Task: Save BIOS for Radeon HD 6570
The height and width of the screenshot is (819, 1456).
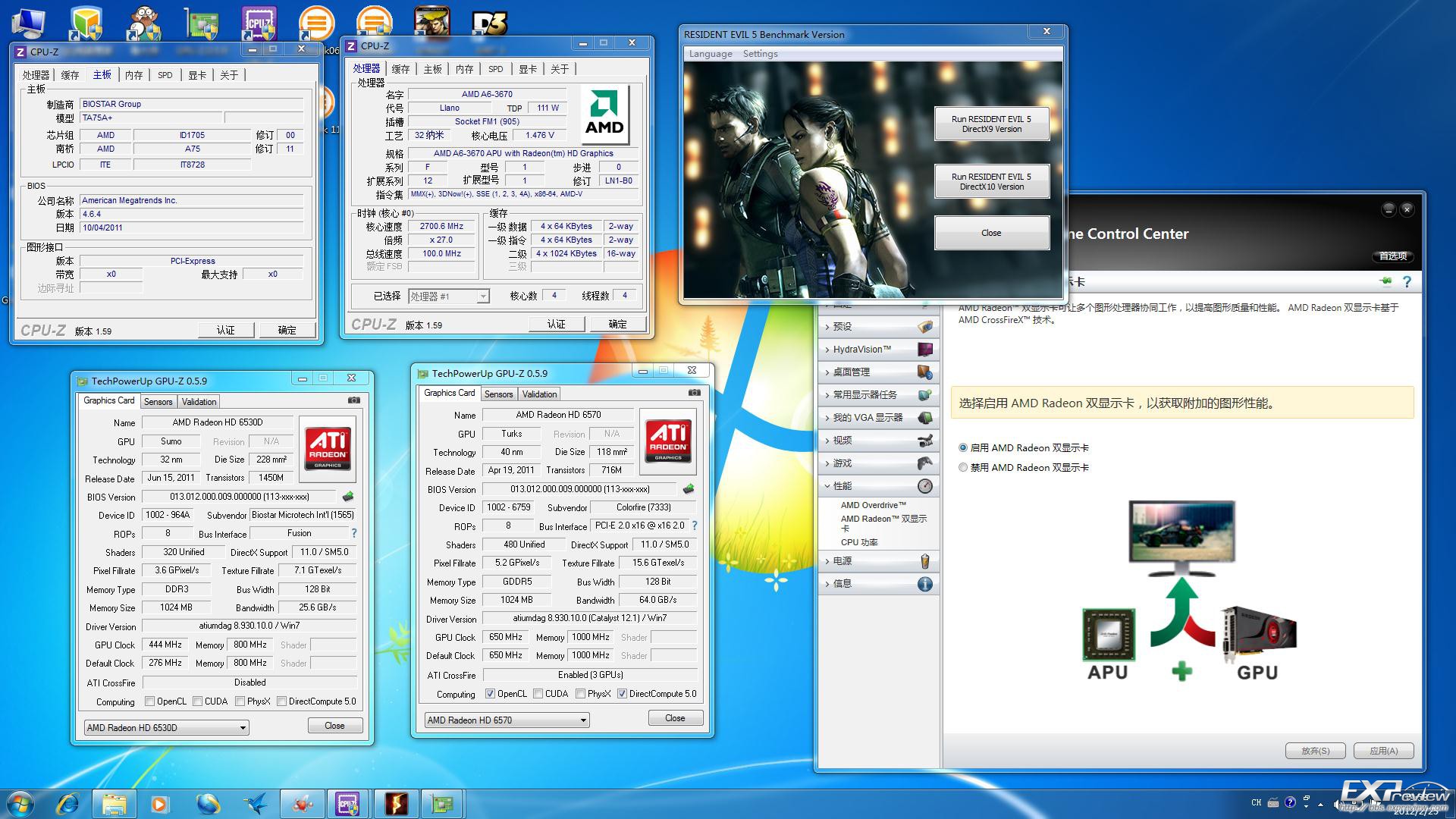Action: pyautogui.click(x=689, y=489)
